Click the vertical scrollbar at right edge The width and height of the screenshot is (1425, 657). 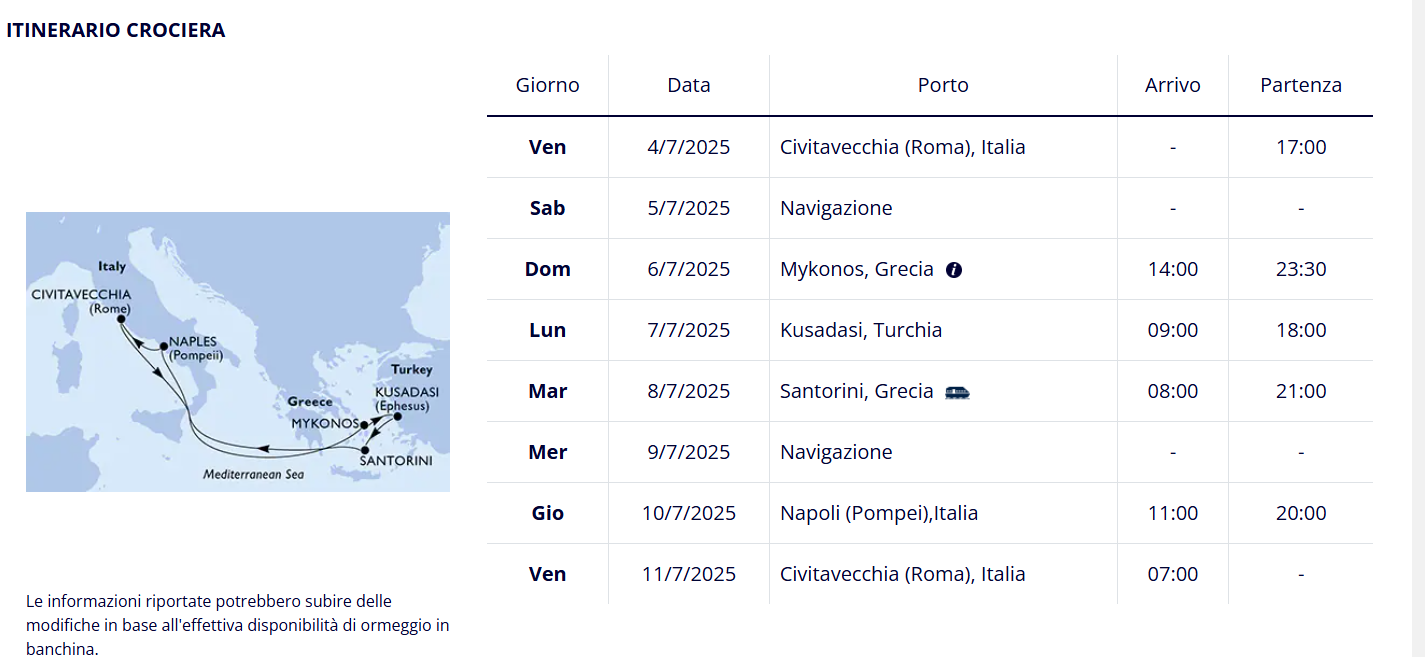[1418, 328]
